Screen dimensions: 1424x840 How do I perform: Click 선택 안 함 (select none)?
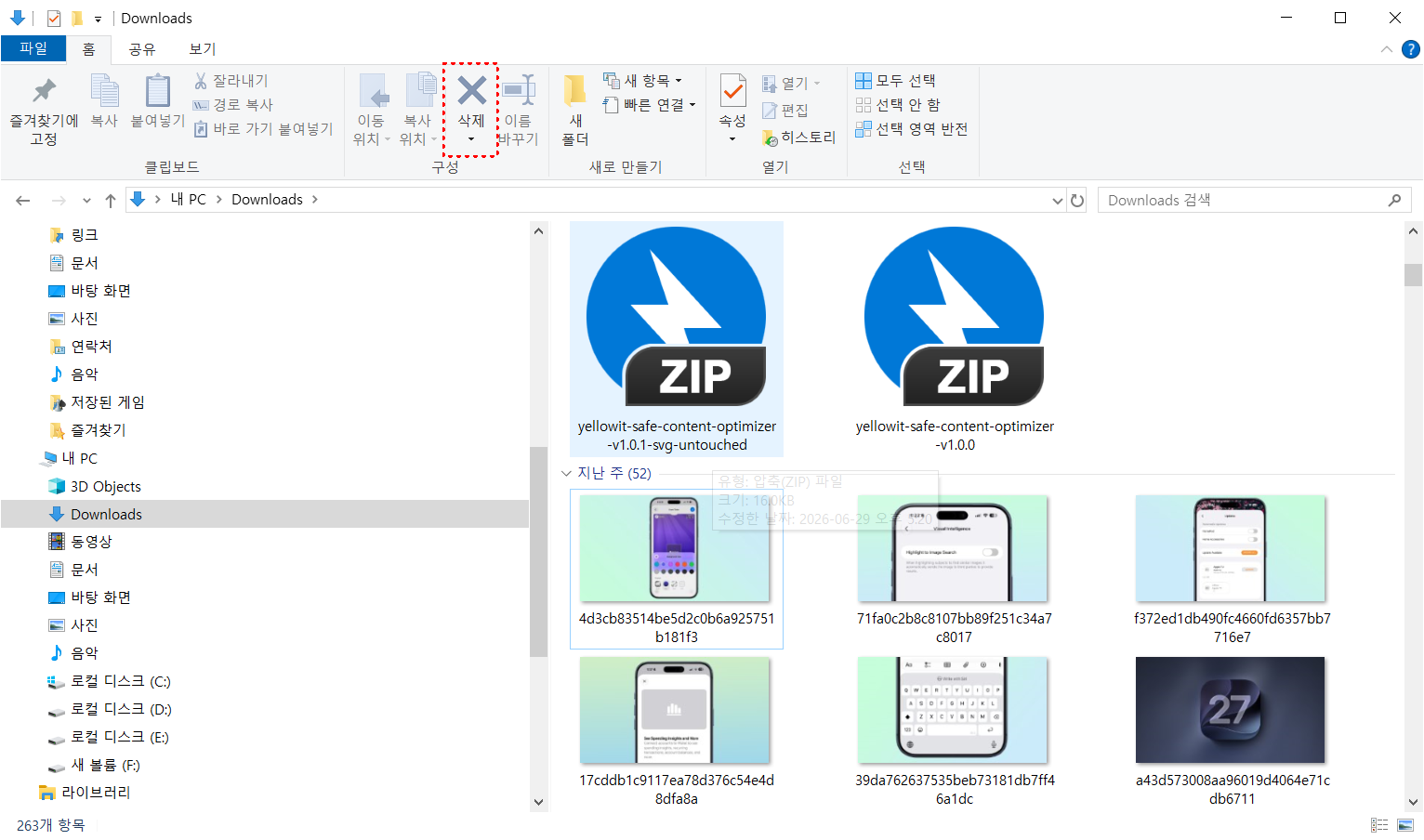897,105
